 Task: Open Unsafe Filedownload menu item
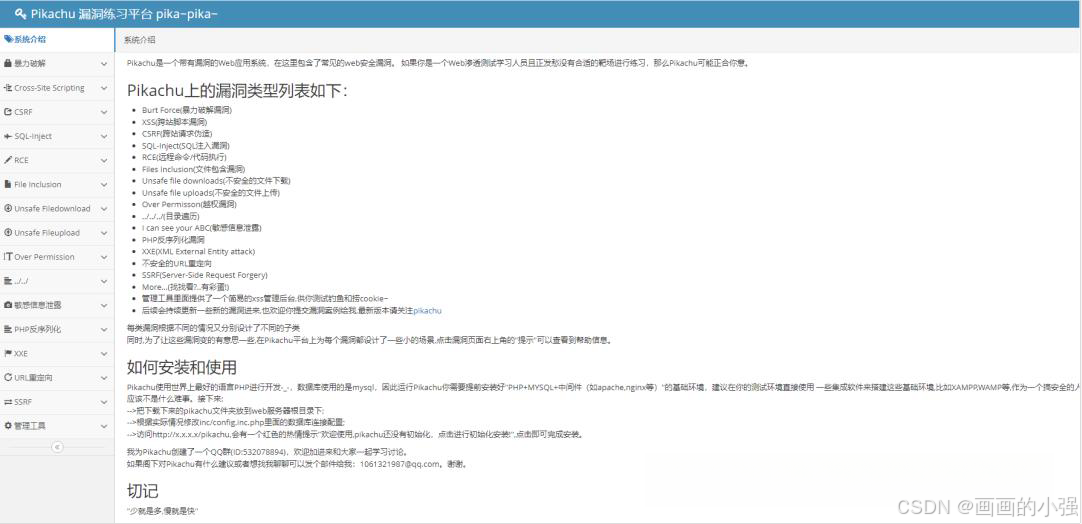click(57, 208)
